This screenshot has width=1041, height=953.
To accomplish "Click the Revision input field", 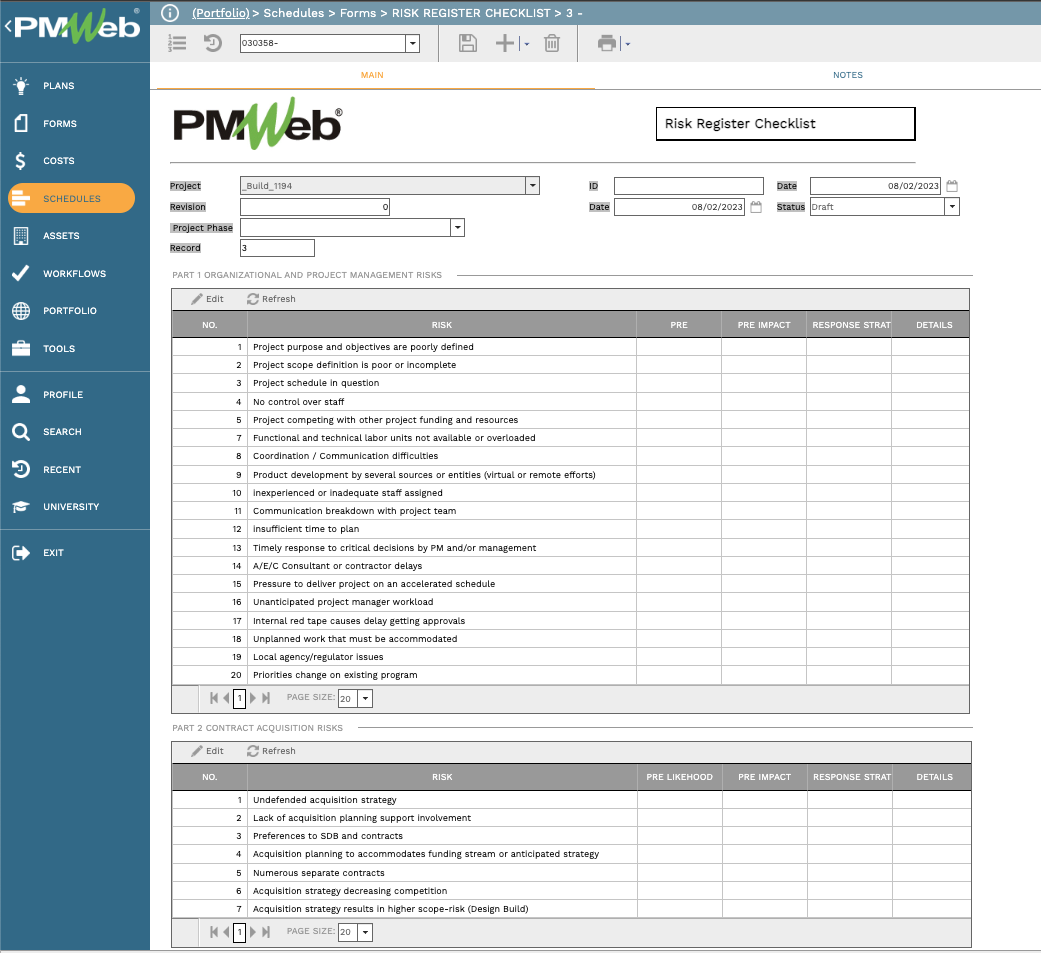I will pyautogui.click(x=315, y=207).
